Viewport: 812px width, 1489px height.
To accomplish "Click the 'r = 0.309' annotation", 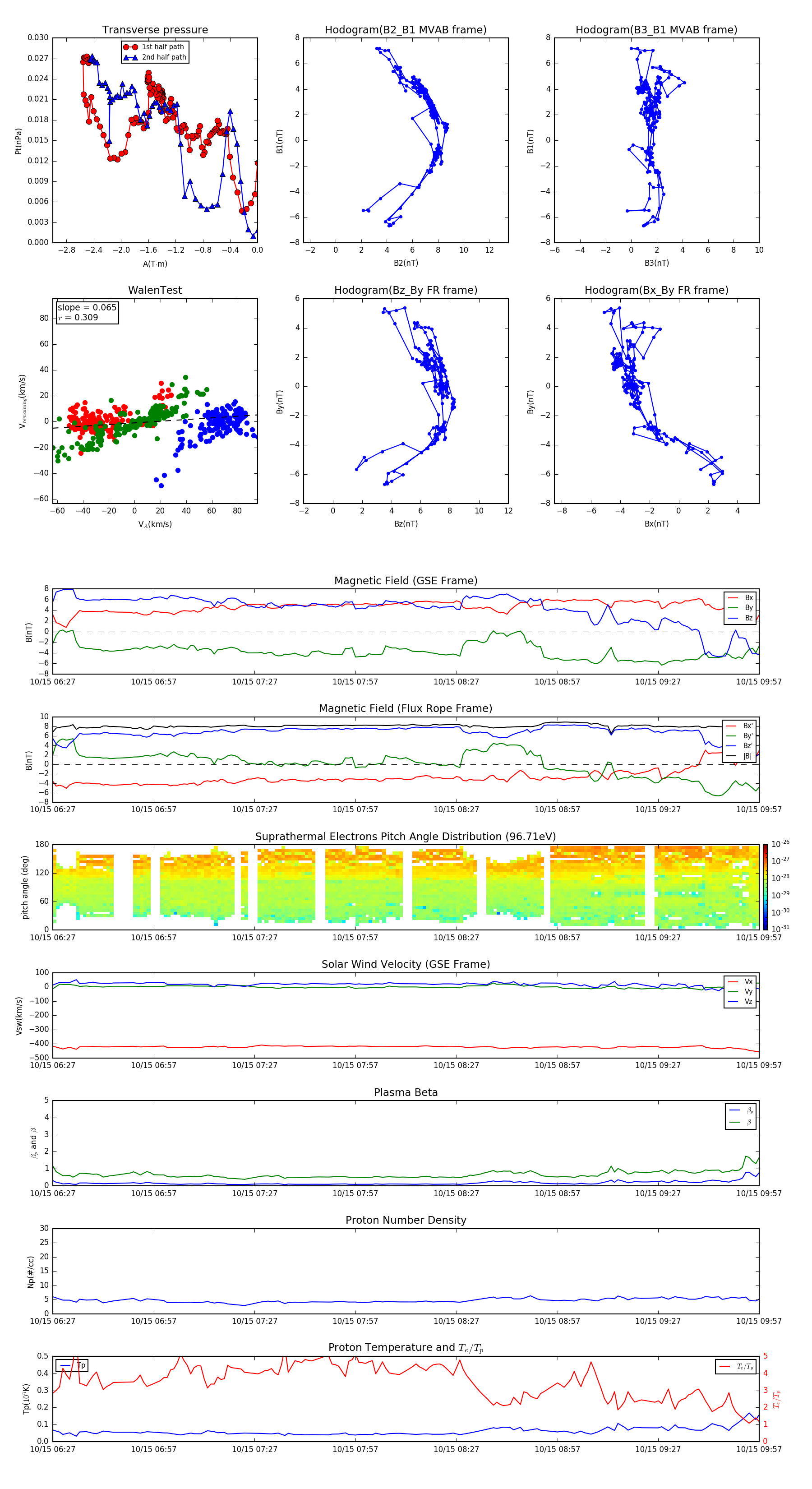I will [x=78, y=317].
